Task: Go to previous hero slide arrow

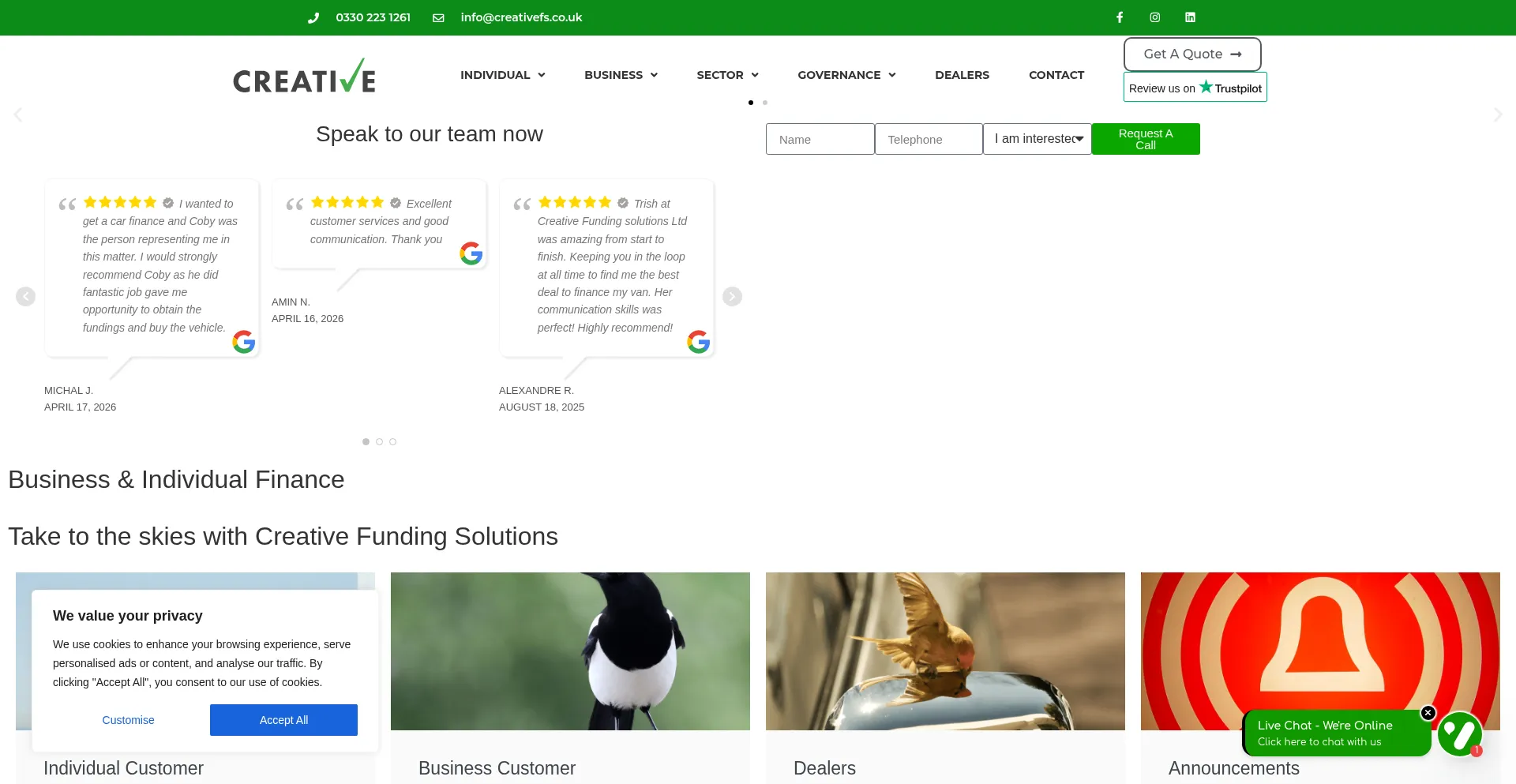Action: point(18,114)
